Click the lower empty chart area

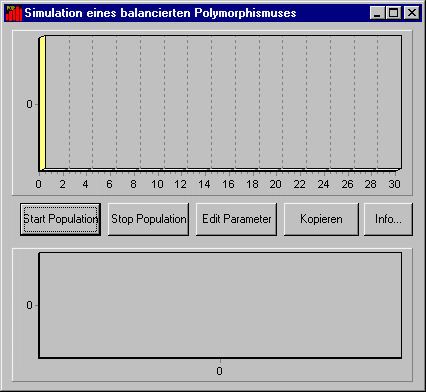pyautogui.click(x=220, y=305)
